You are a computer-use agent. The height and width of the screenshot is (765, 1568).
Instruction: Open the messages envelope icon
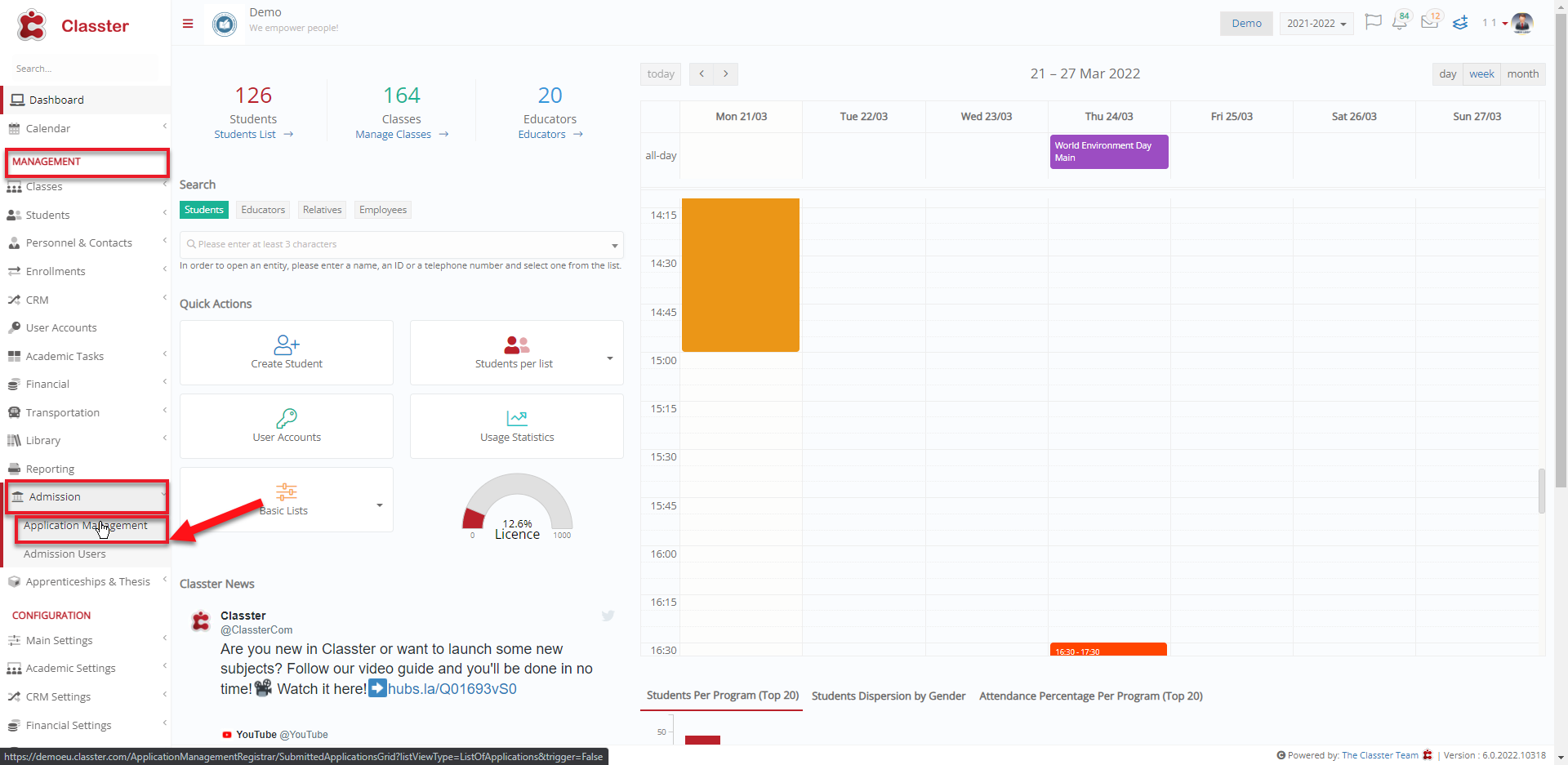(1431, 21)
